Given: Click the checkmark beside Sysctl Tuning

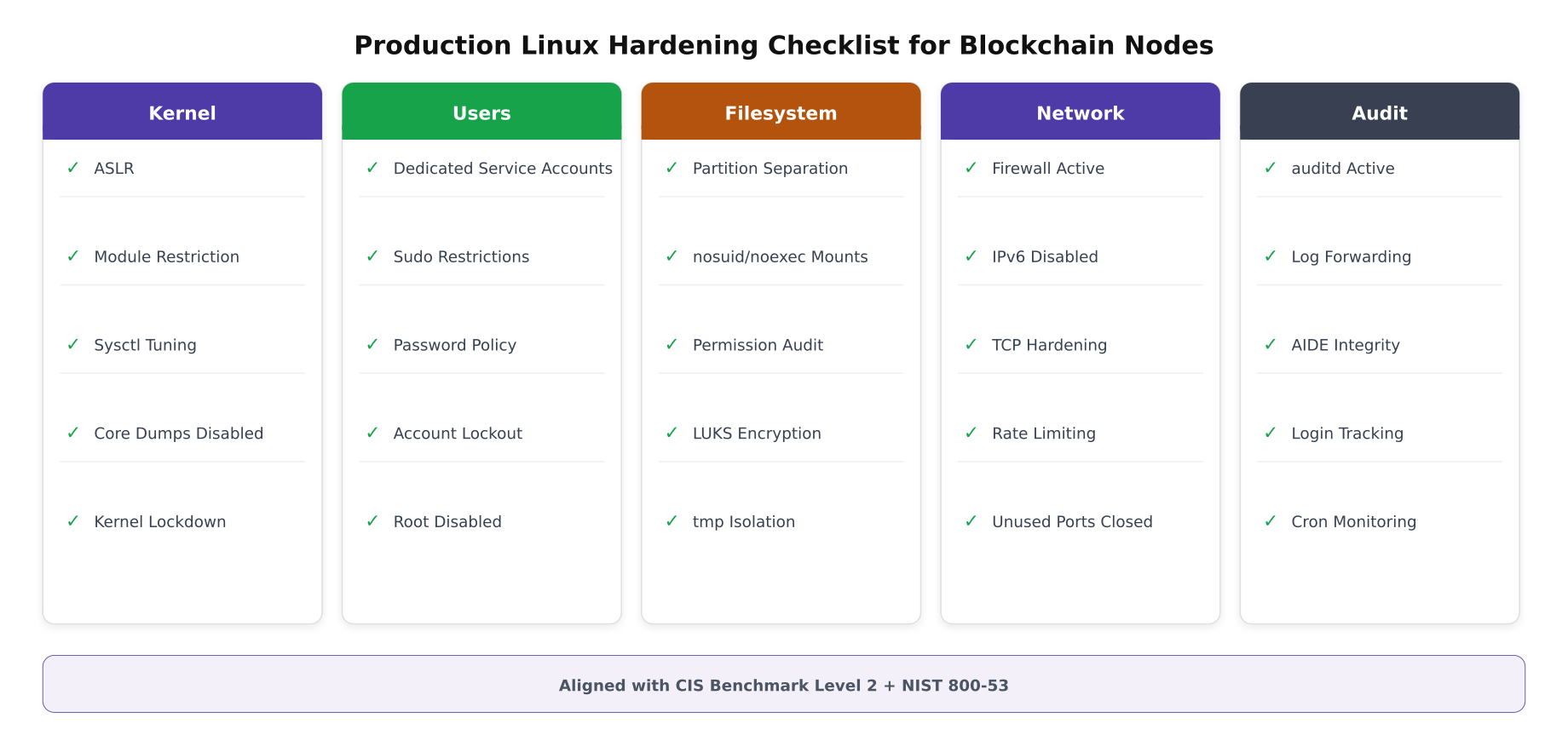Looking at the screenshot, I should tap(73, 345).
